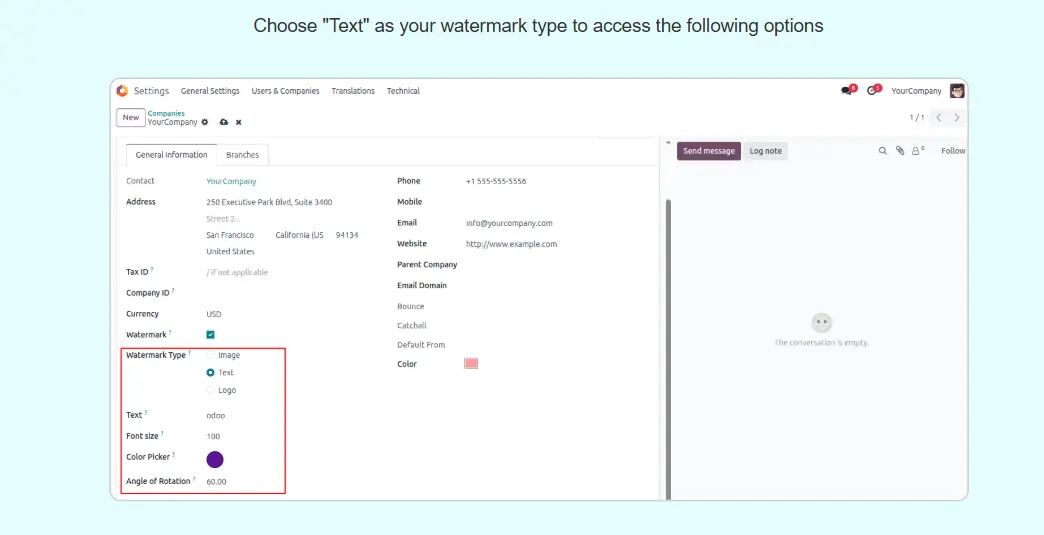Open the conversations chat bubble icon

tap(847, 91)
